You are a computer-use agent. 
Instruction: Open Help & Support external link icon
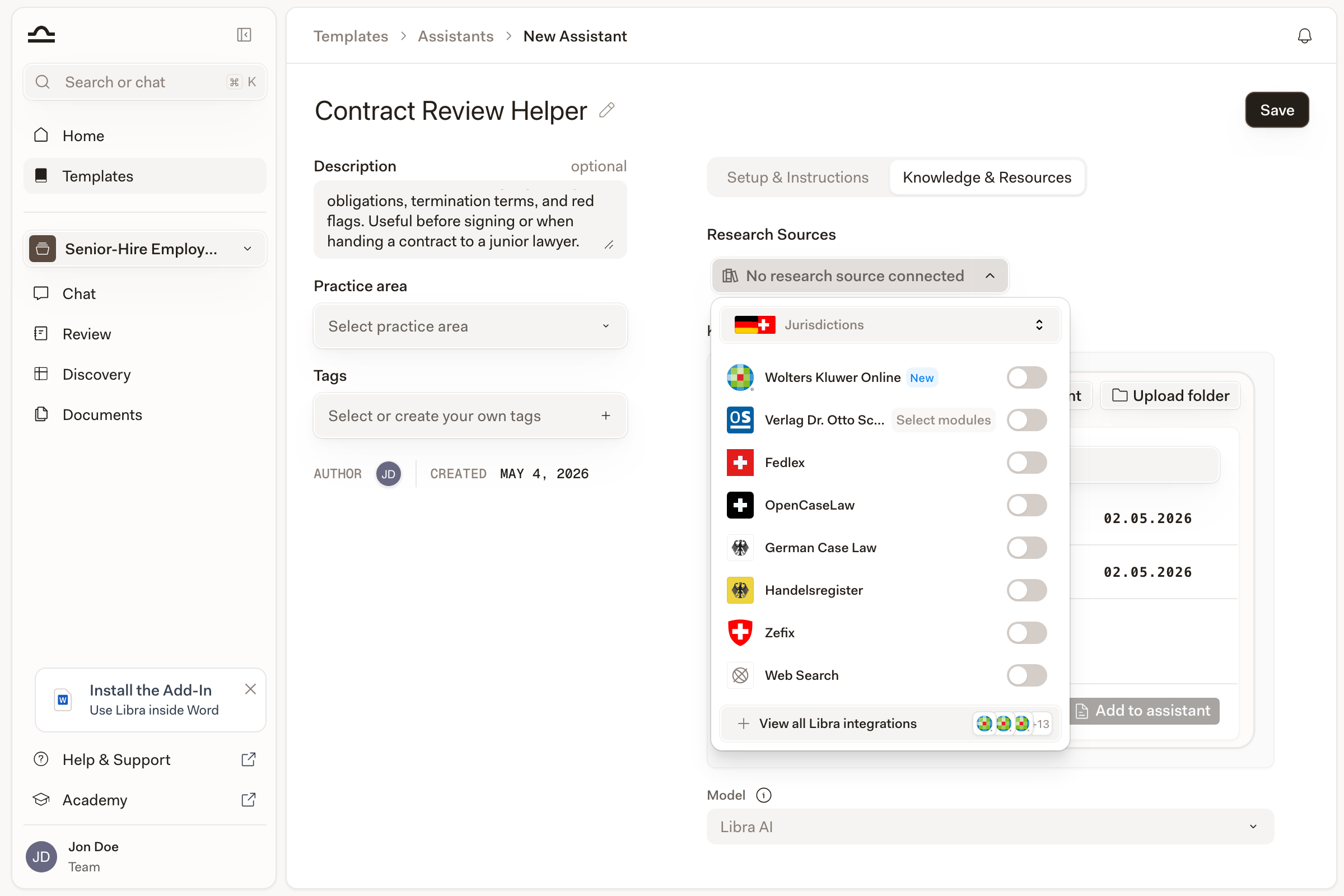249,759
